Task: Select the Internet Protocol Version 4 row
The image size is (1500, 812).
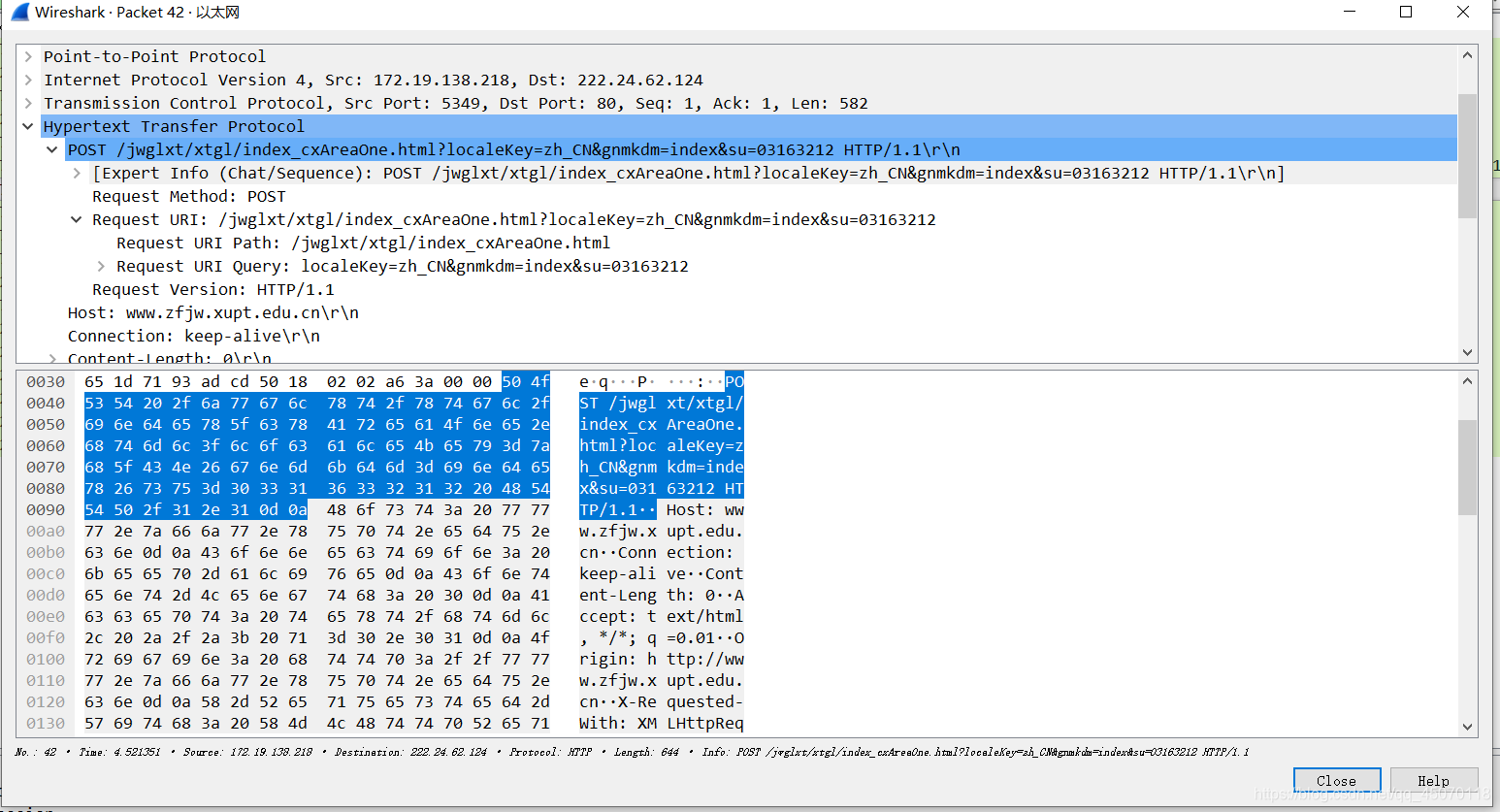Action: coord(736,80)
